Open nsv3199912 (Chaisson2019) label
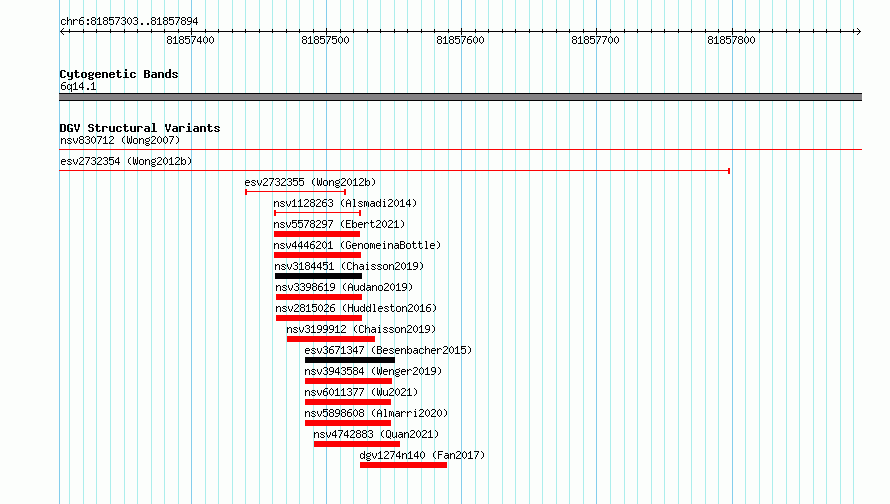Image resolution: width=890 pixels, height=504 pixels. point(361,329)
